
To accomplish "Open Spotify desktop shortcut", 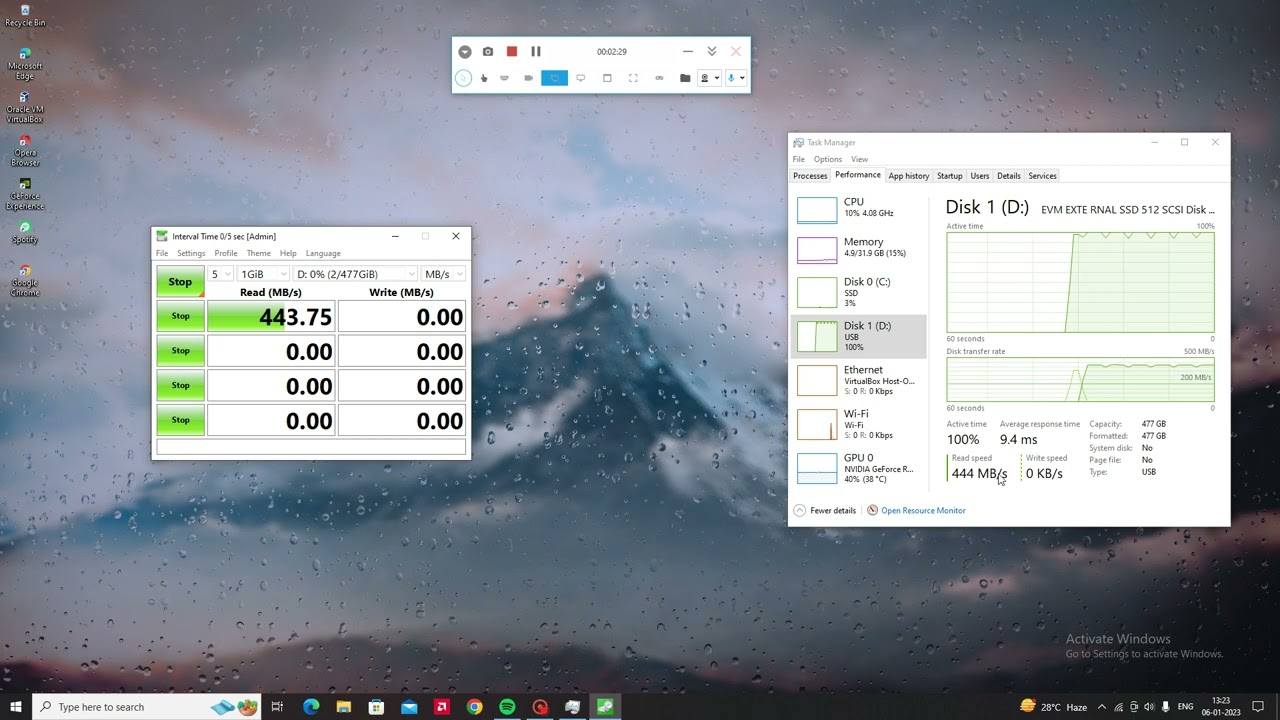I will click(25, 232).
